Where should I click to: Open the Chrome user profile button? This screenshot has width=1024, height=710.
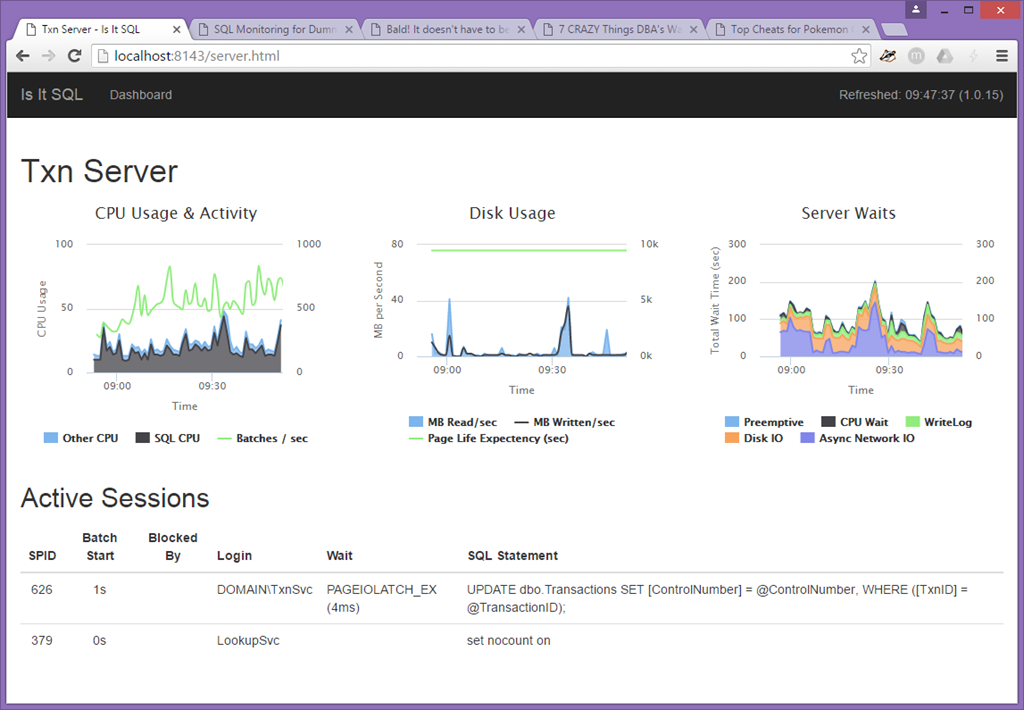point(916,9)
